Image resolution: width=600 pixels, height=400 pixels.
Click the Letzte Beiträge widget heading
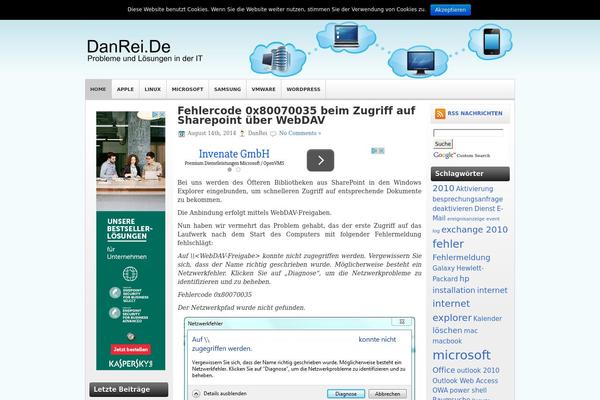129,389
